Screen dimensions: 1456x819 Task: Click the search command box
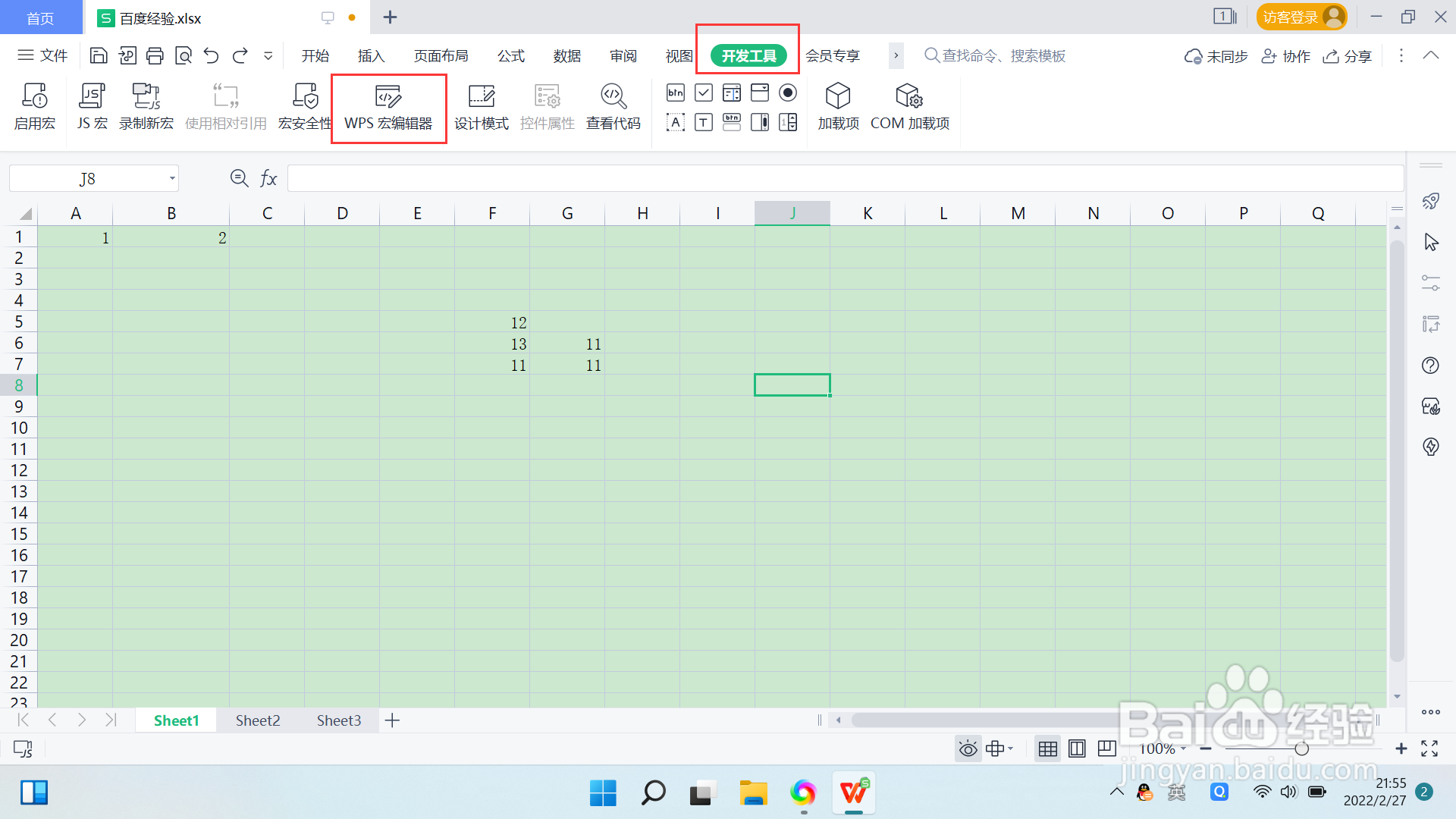[x=995, y=55]
